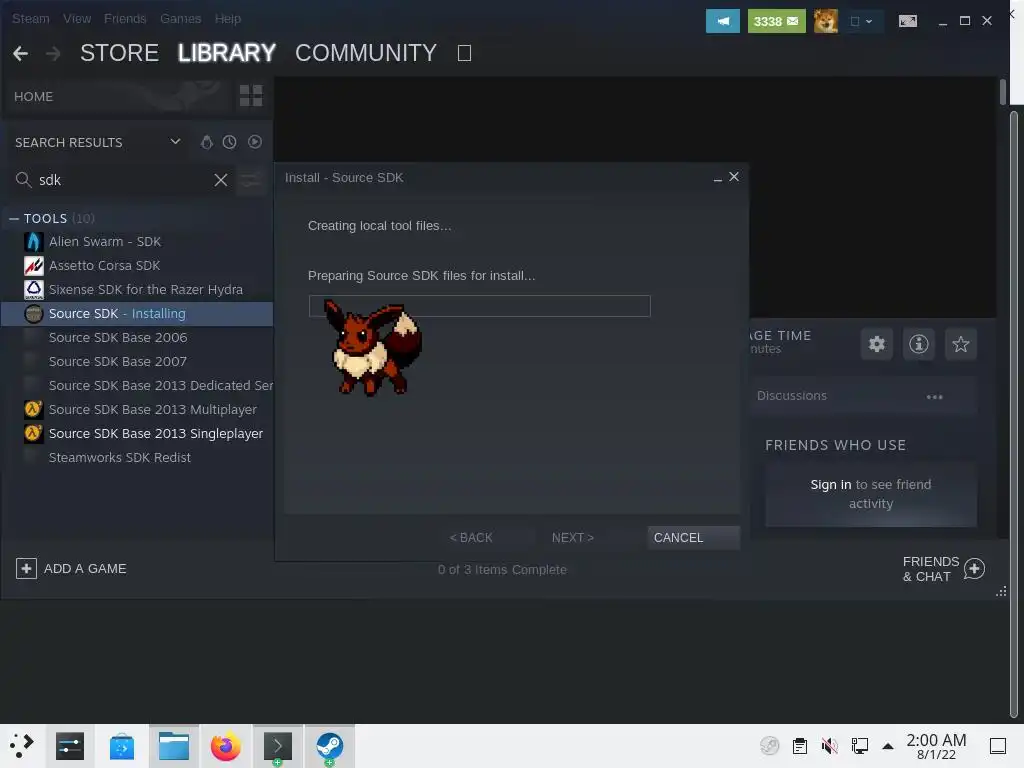Toggle the ready-to-play filter icon

click(x=255, y=142)
